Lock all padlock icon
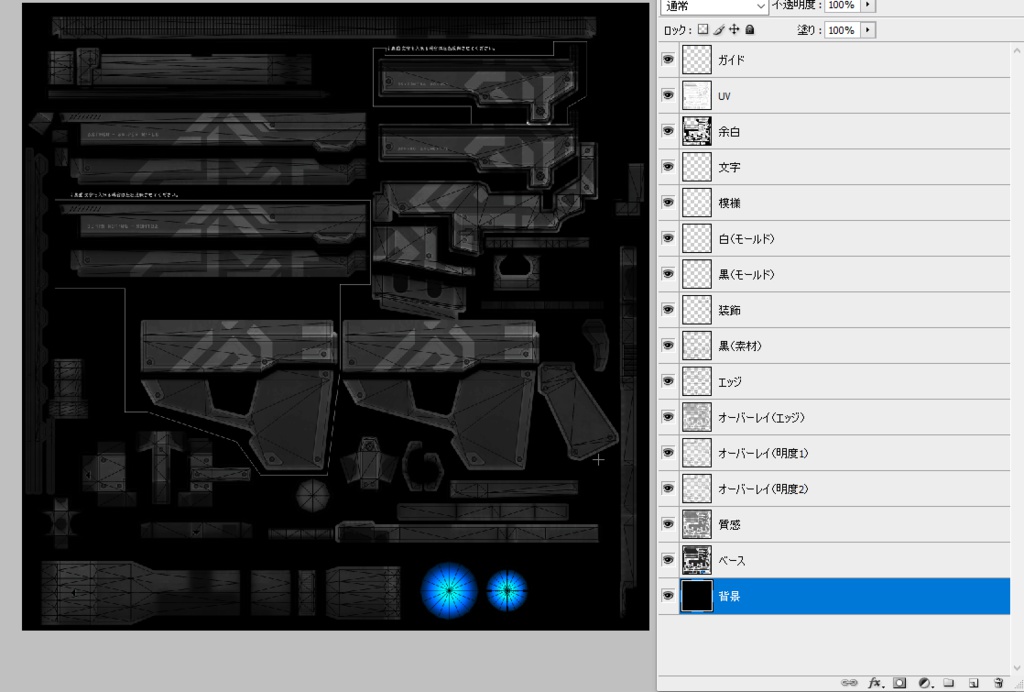 coord(750,29)
